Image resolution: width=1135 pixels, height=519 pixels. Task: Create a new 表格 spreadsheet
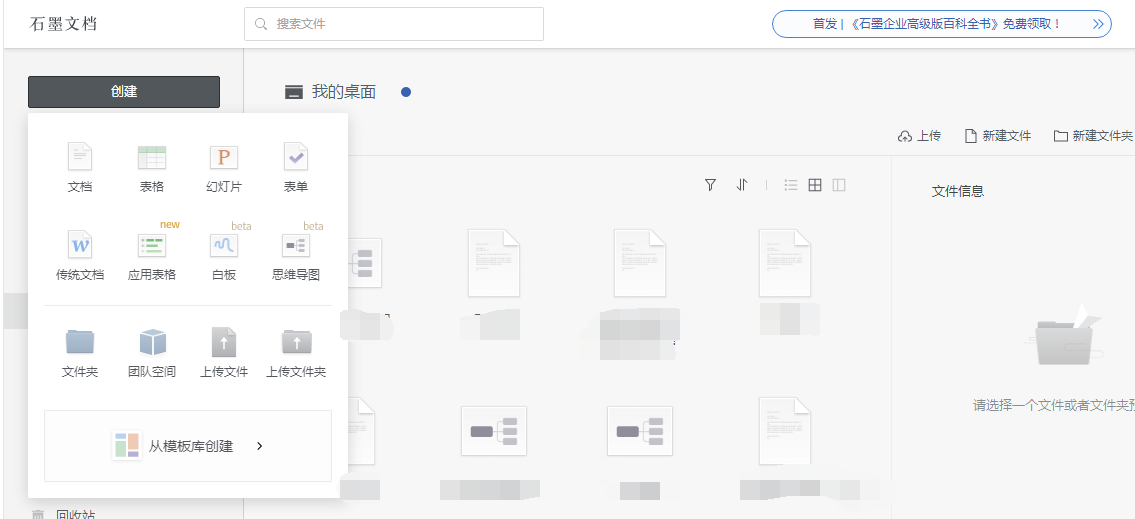152,167
